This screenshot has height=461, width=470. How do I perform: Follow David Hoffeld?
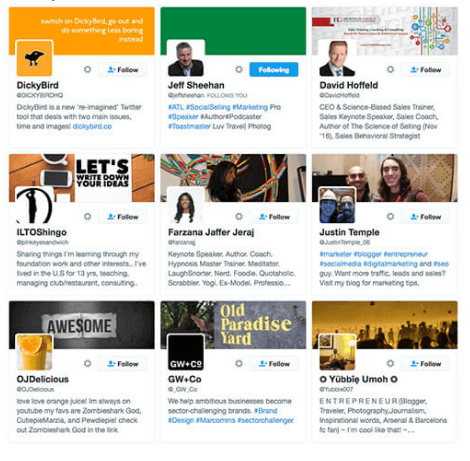pyautogui.click(x=425, y=70)
